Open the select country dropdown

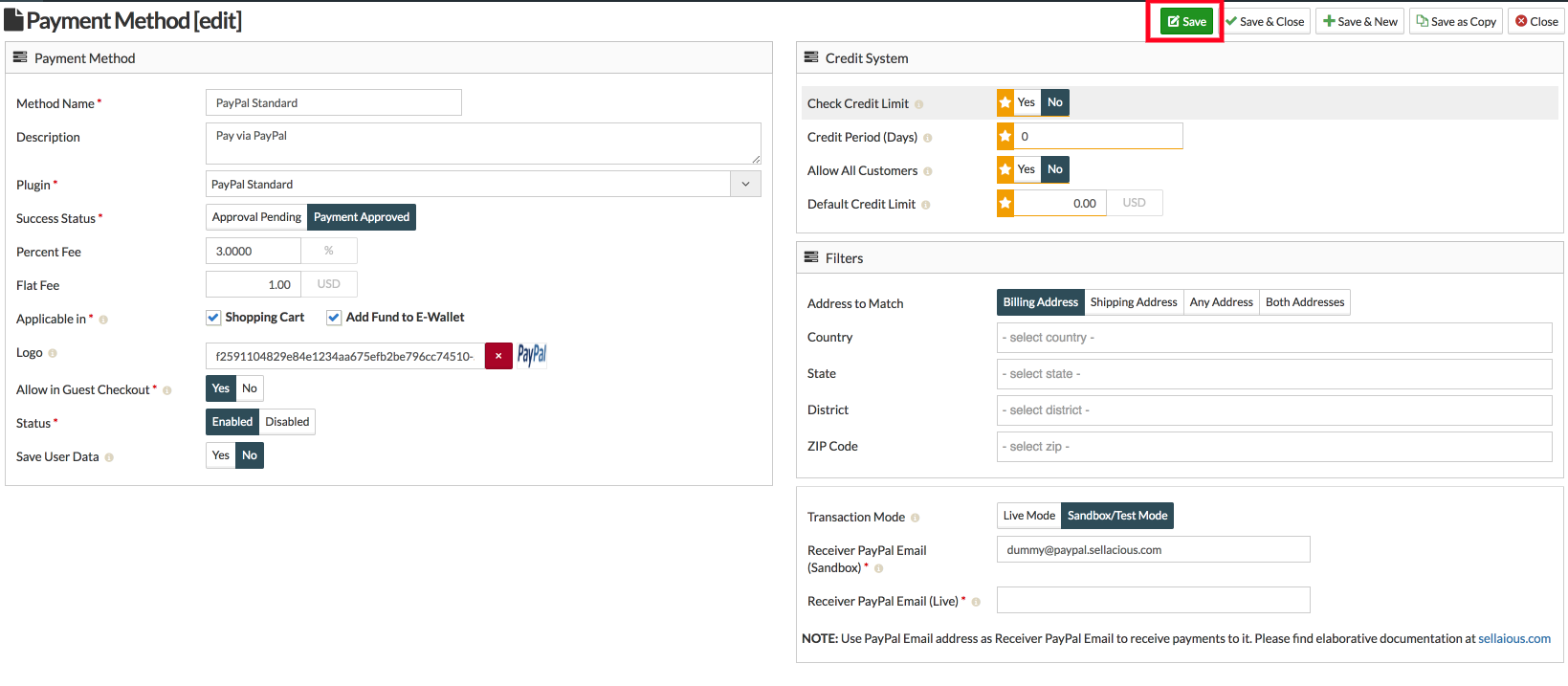[x=1273, y=338]
